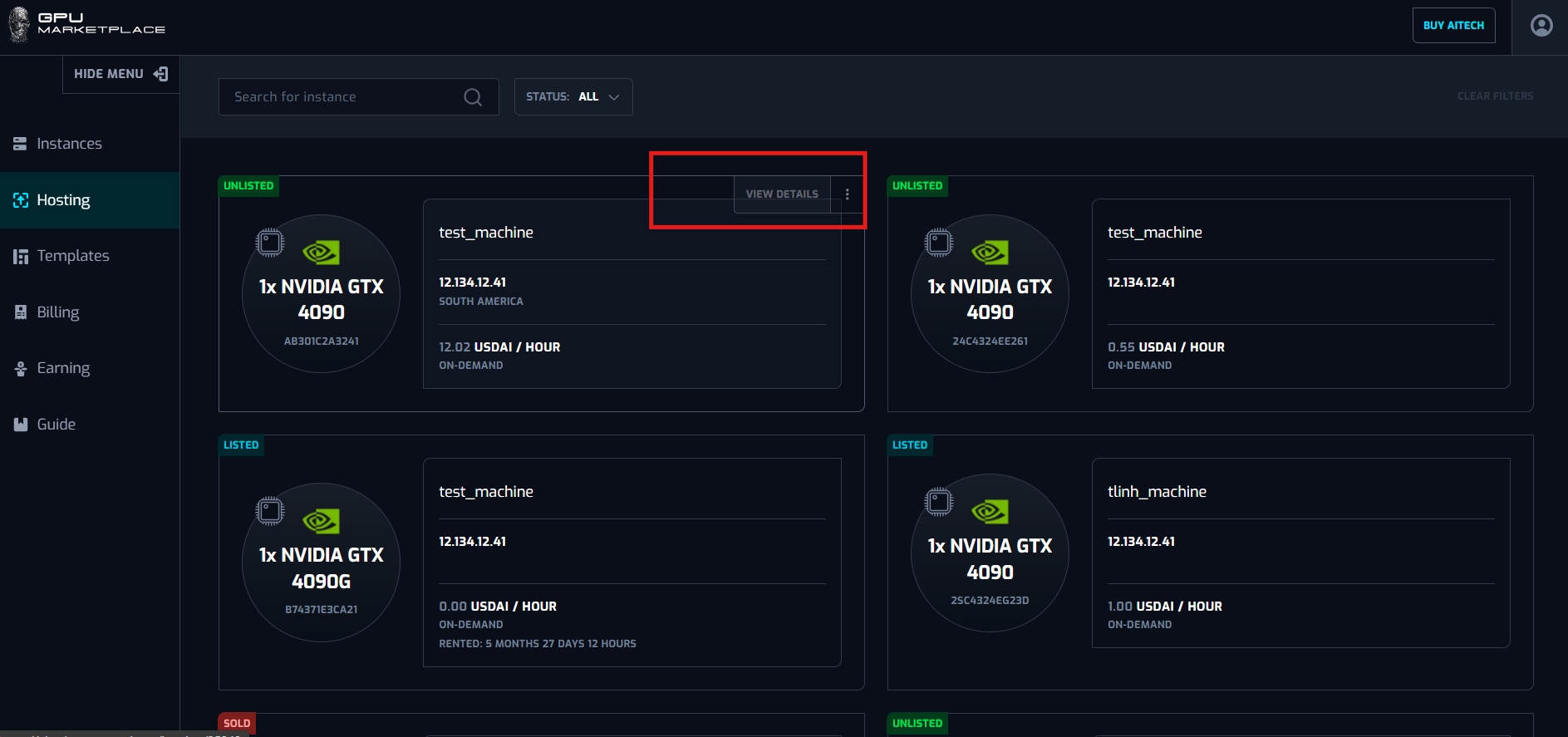
Task: Click the Earning sidebar icon
Action: click(21, 369)
